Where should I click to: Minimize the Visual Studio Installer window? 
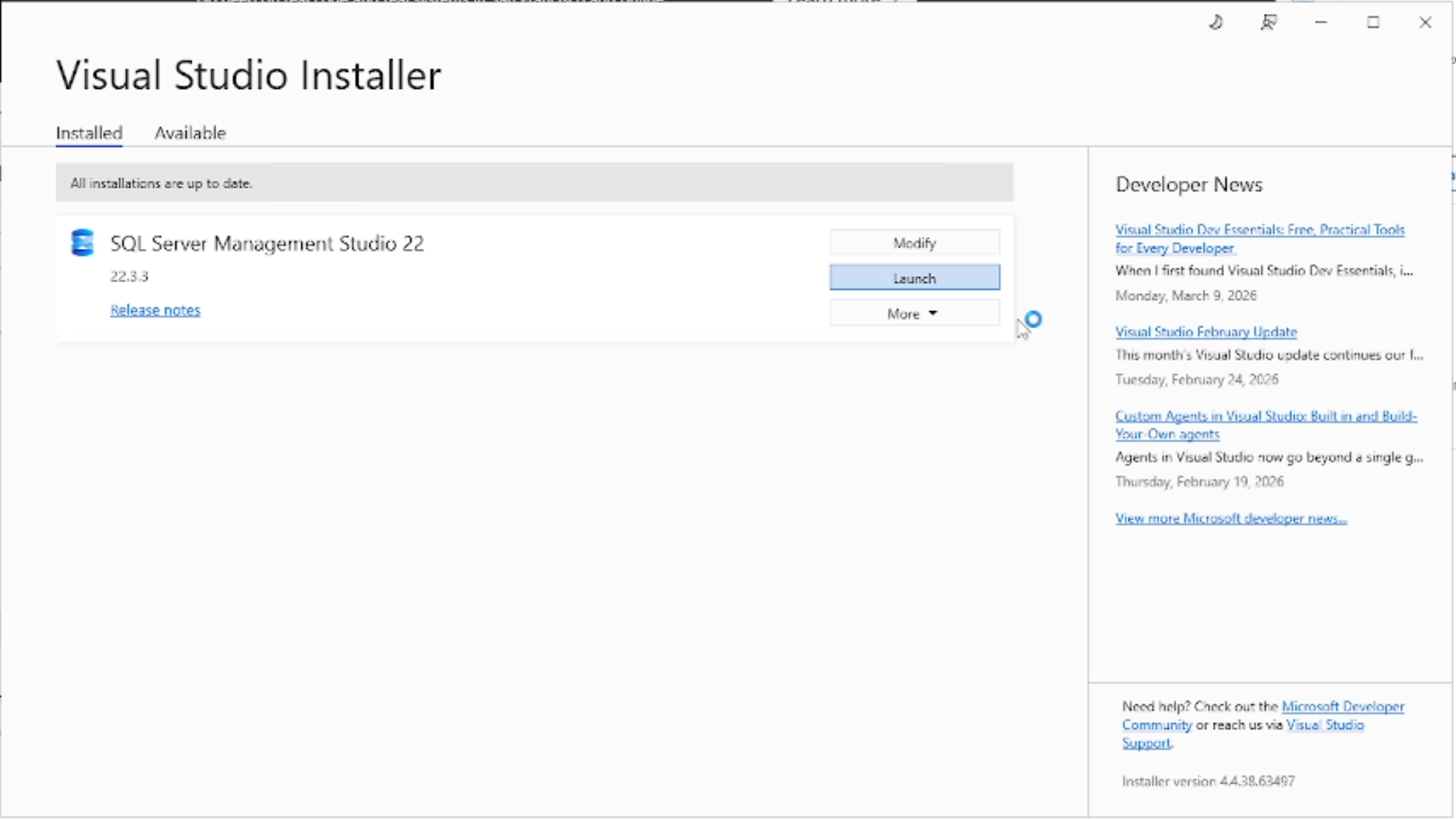pyautogui.click(x=1320, y=22)
